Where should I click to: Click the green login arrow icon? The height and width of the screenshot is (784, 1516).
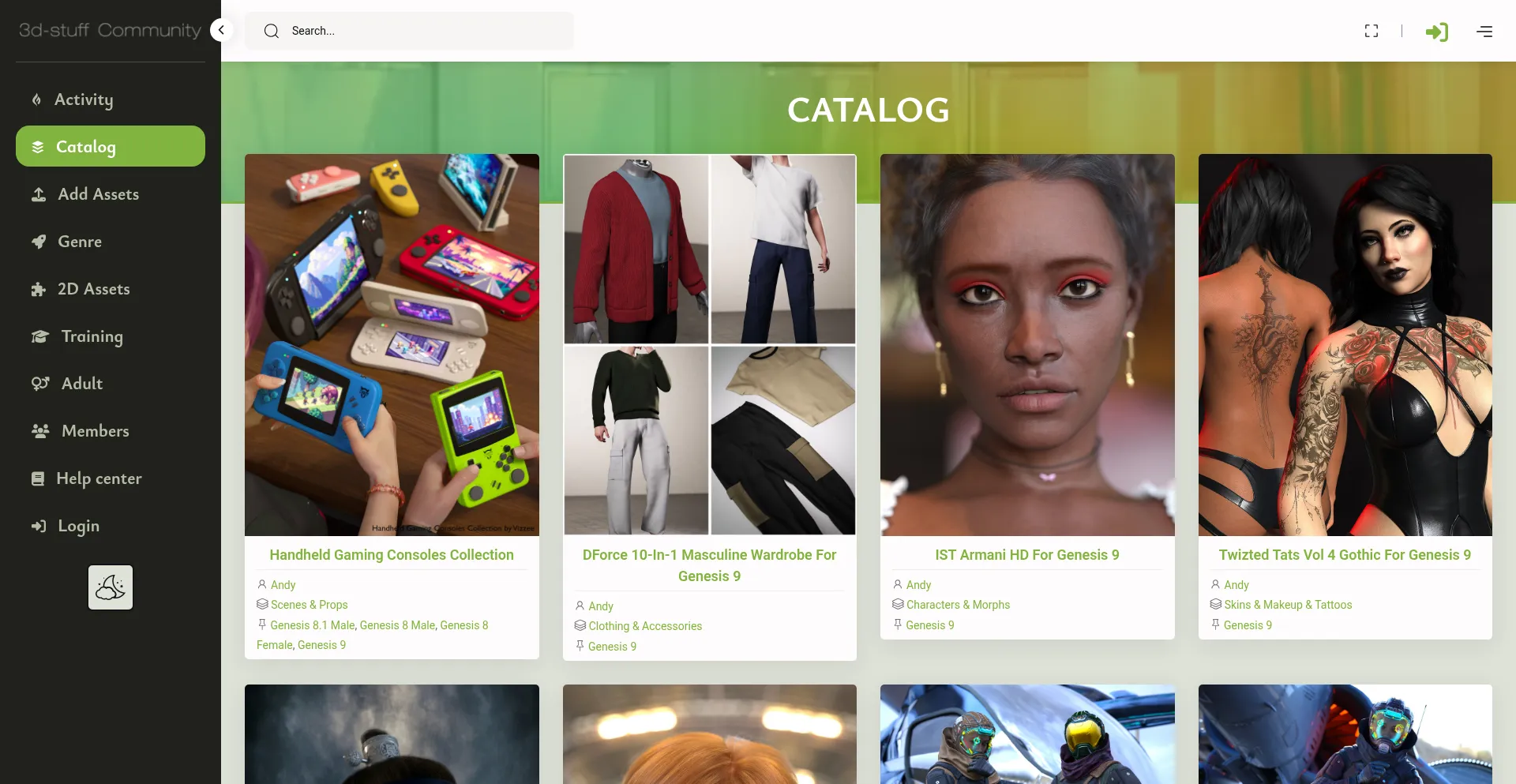(1436, 32)
